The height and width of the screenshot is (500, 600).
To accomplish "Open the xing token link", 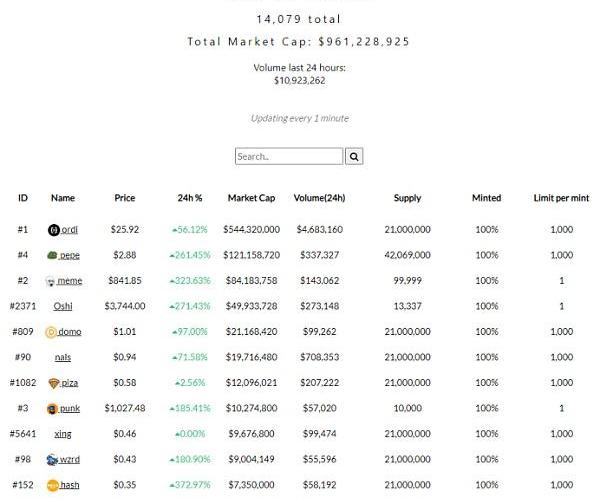I will [63, 434].
